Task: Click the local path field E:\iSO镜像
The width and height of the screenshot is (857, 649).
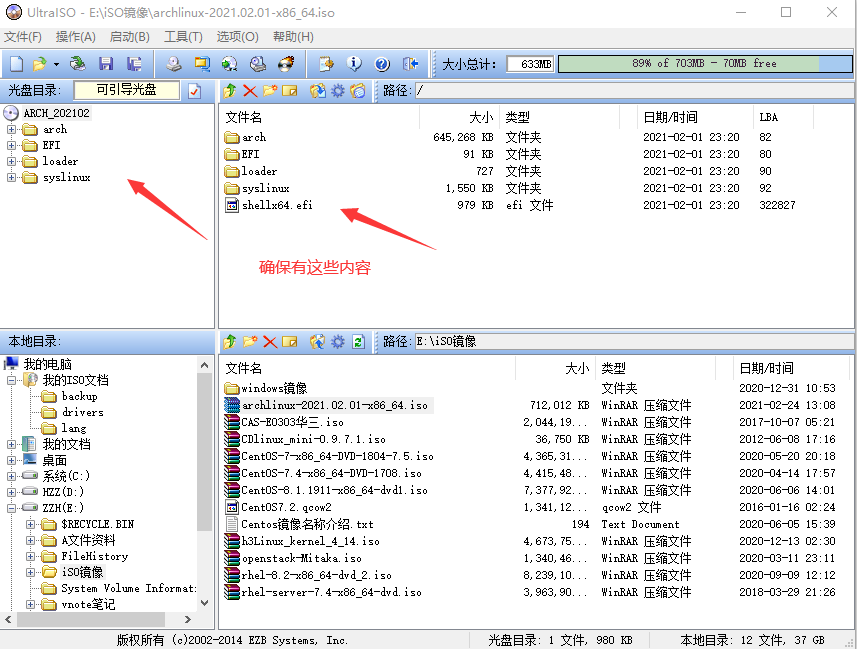Action: pos(634,341)
